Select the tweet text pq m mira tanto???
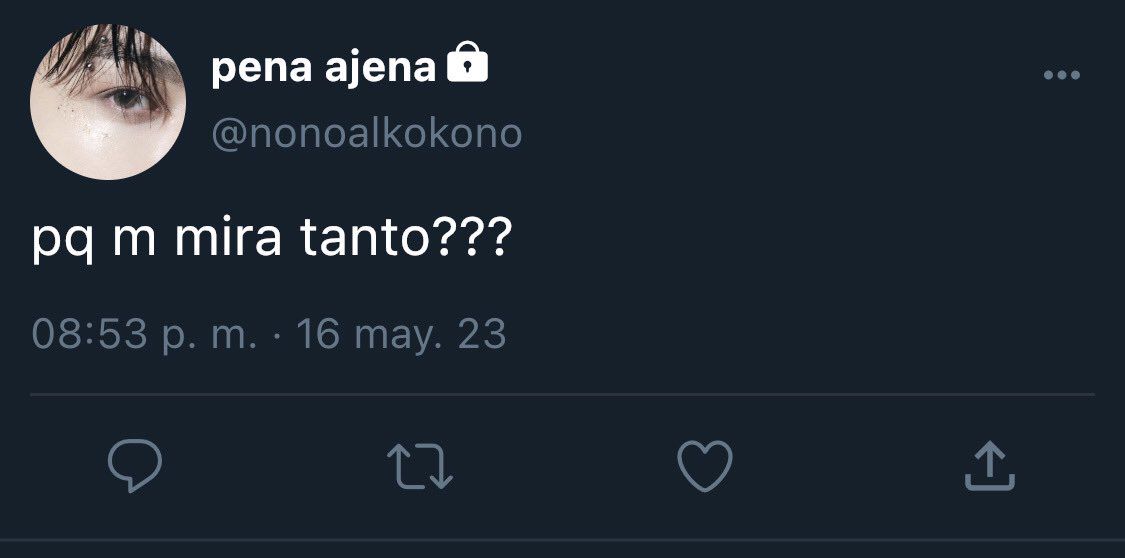The image size is (1125, 558). tap(272, 240)
